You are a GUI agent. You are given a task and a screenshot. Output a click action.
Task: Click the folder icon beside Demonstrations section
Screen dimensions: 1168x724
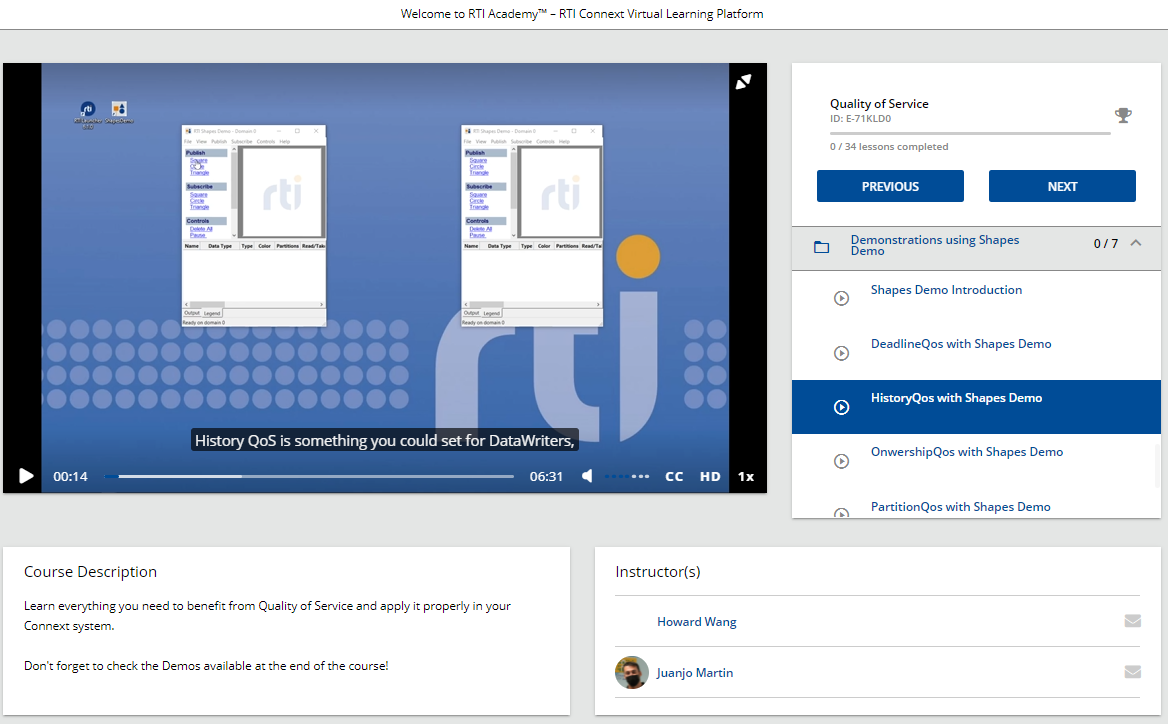pyautogui.click(x=821, y=246)
